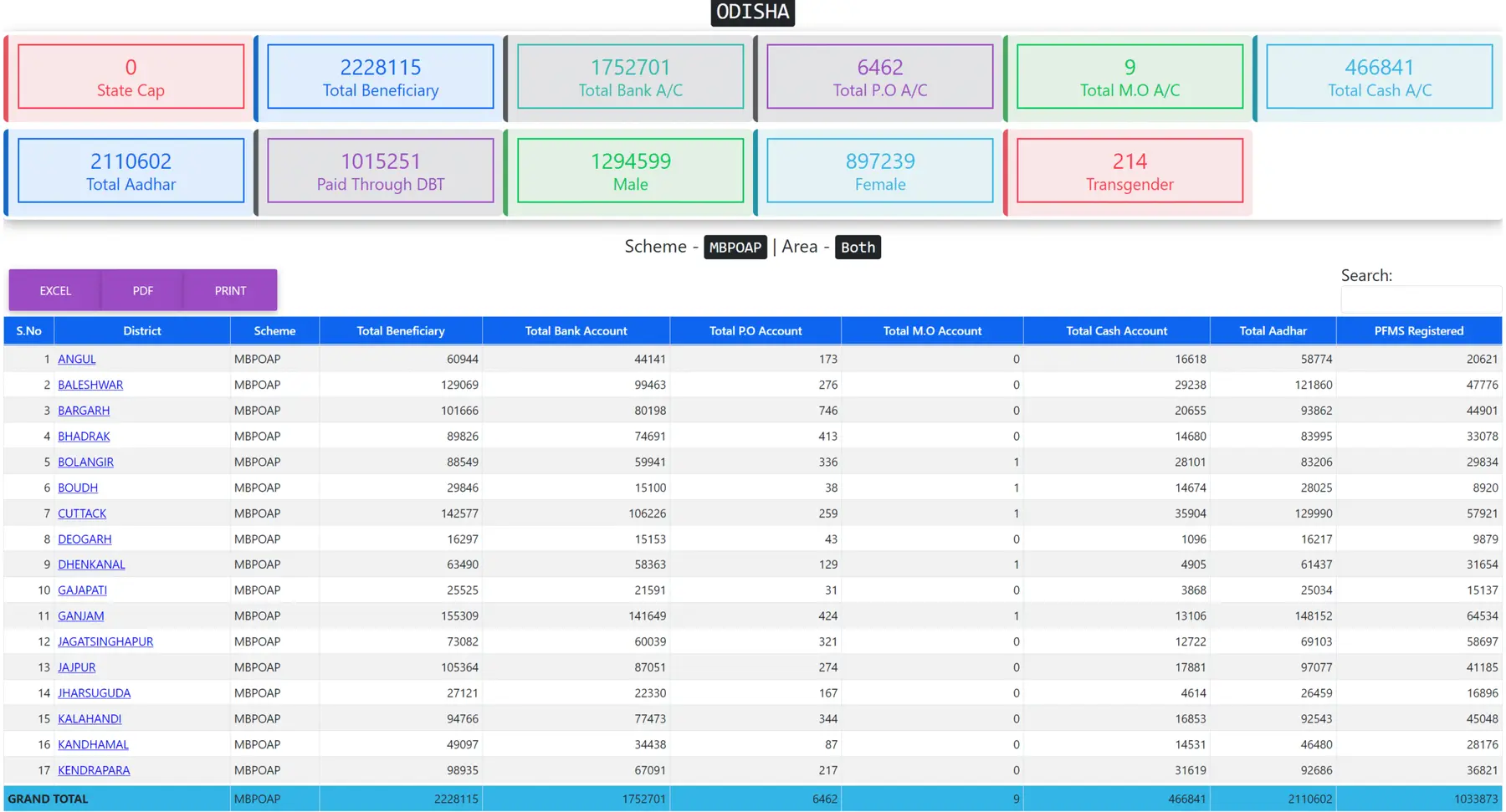Open the BALESHWAR district details
Screen dimensions: 1506x812
(90, 385)
